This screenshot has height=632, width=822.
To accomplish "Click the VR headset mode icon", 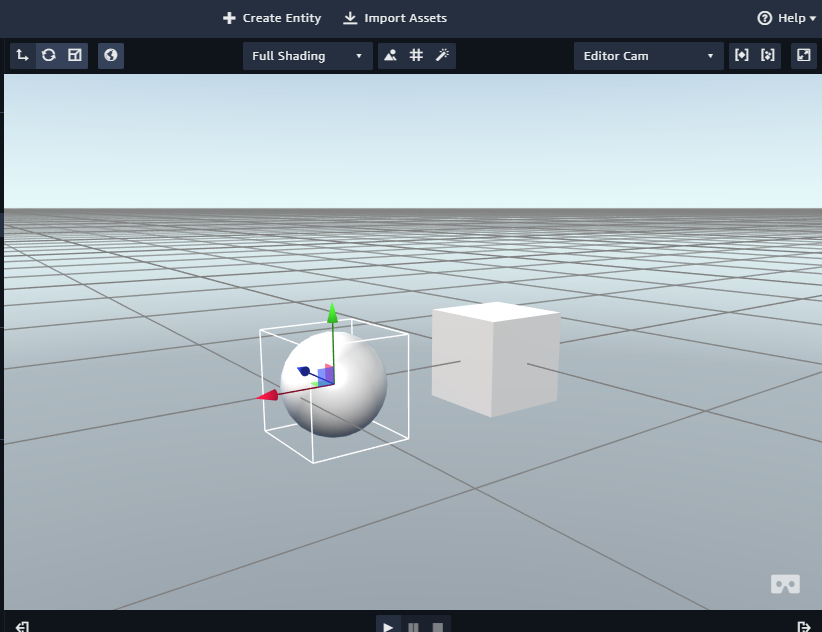I will pos(785,584).
